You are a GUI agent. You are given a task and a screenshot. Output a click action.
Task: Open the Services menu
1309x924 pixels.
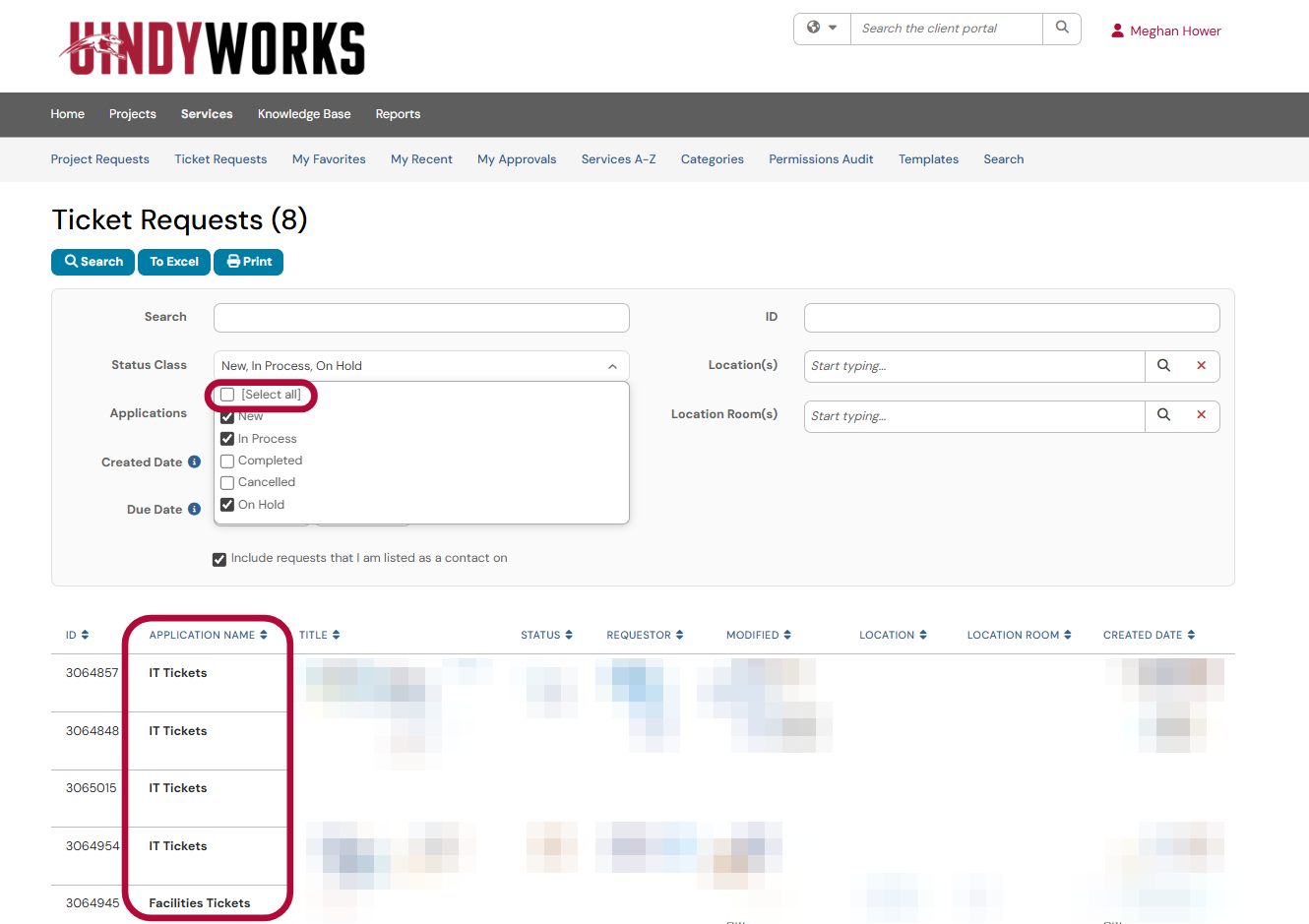click(x=207, y=114)
